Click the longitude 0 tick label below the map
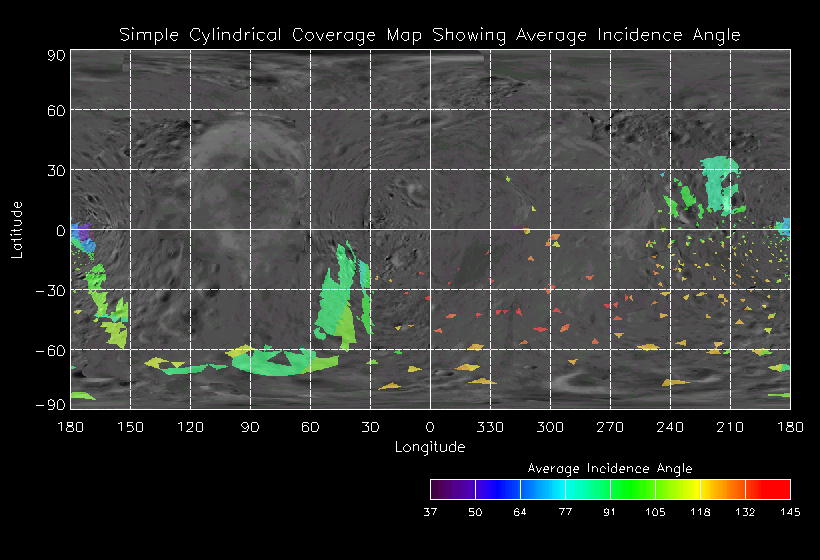The image size is (820, 560). tap(430, 427)
